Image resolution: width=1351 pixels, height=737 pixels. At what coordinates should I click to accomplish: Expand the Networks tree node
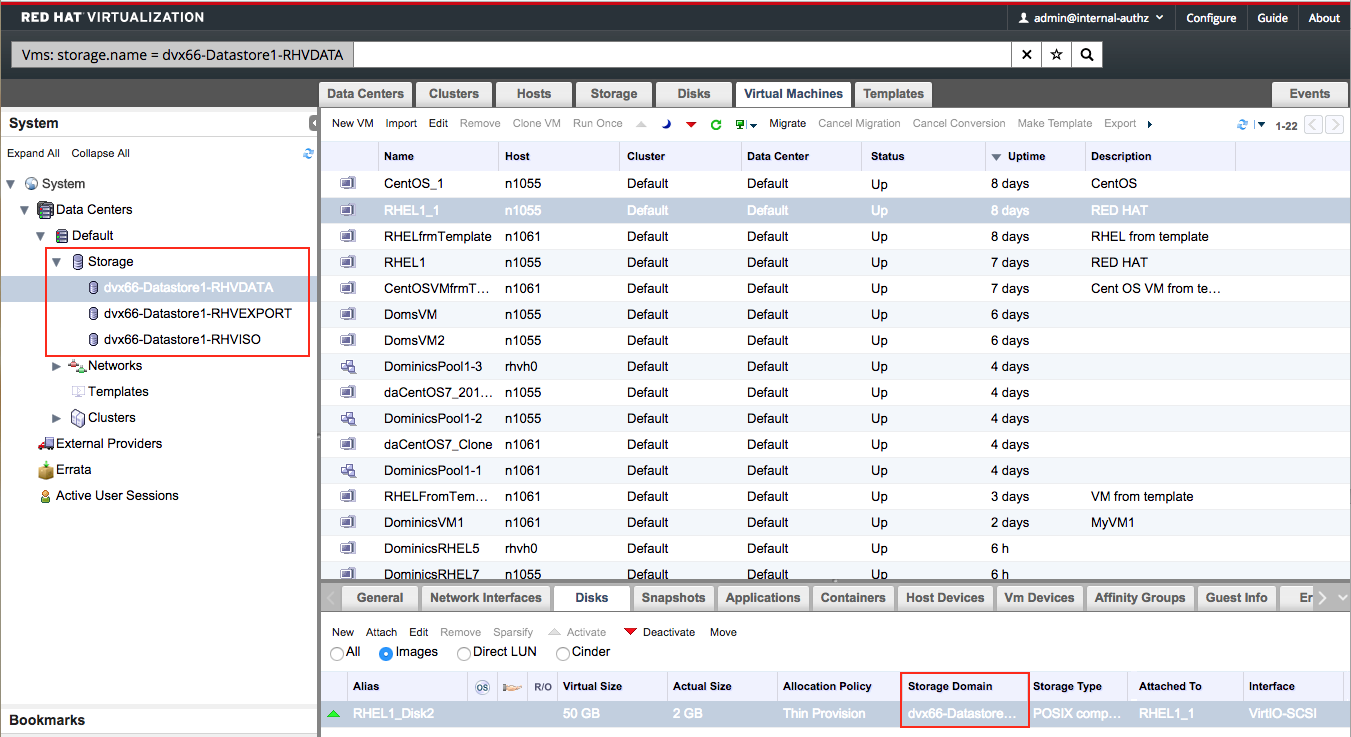[57, 366]
